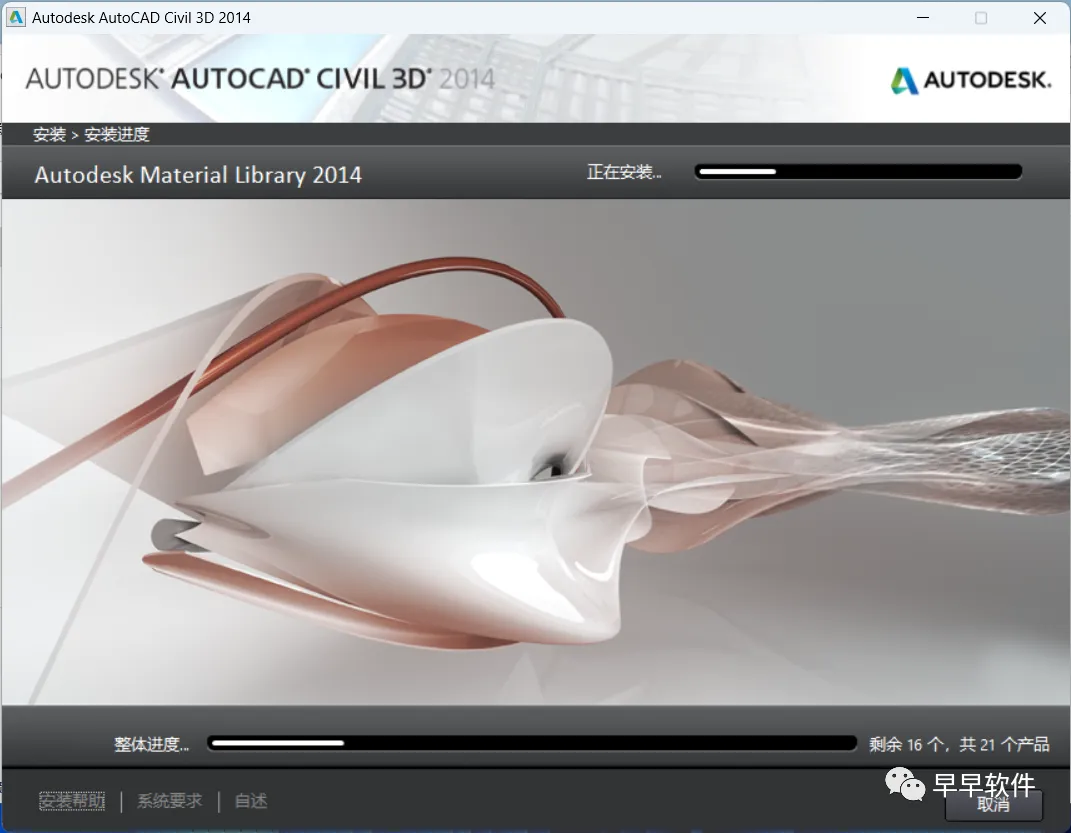Click the window title text in the title bar
The width and height of the screenshot is (1071, 833).
coord(141,18)
